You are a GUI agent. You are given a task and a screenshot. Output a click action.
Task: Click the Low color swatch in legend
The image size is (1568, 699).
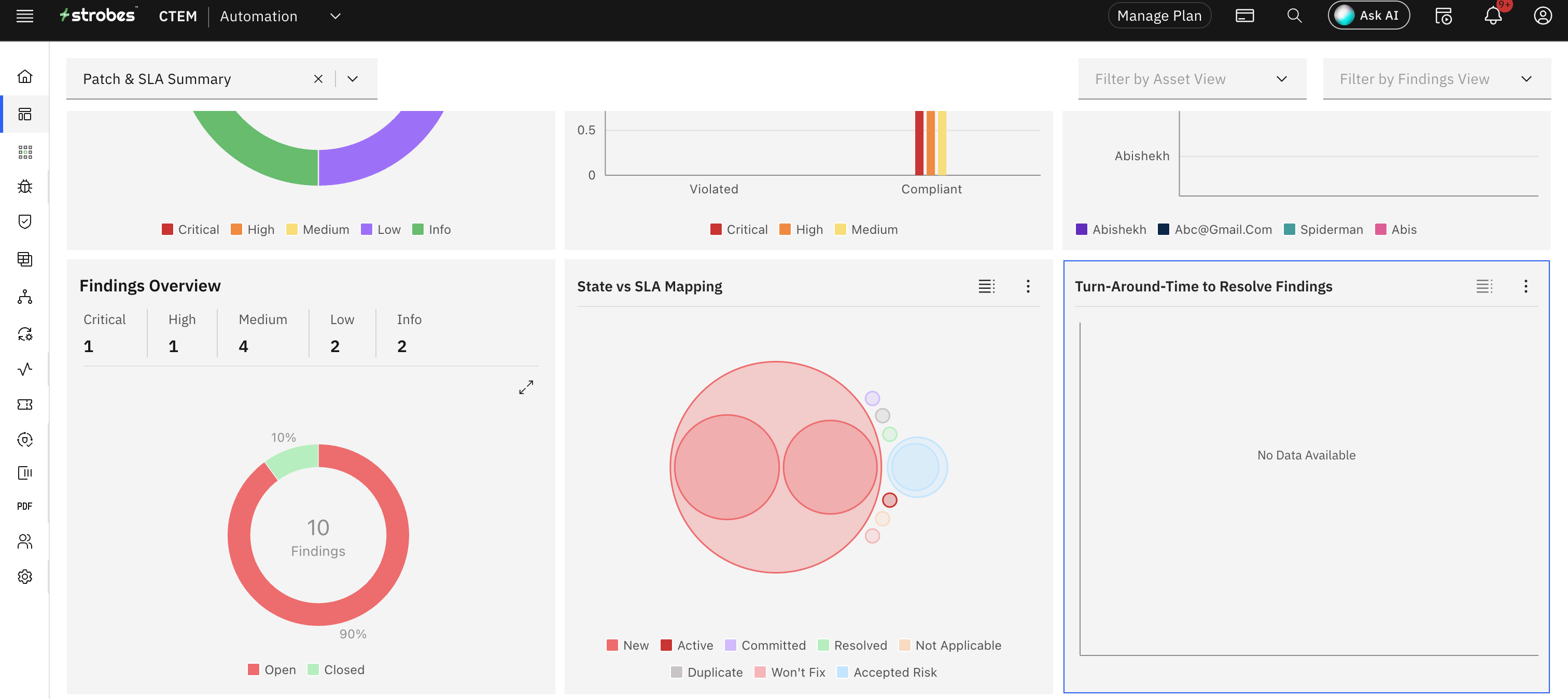pyautogui.click(x=367, y=230)
